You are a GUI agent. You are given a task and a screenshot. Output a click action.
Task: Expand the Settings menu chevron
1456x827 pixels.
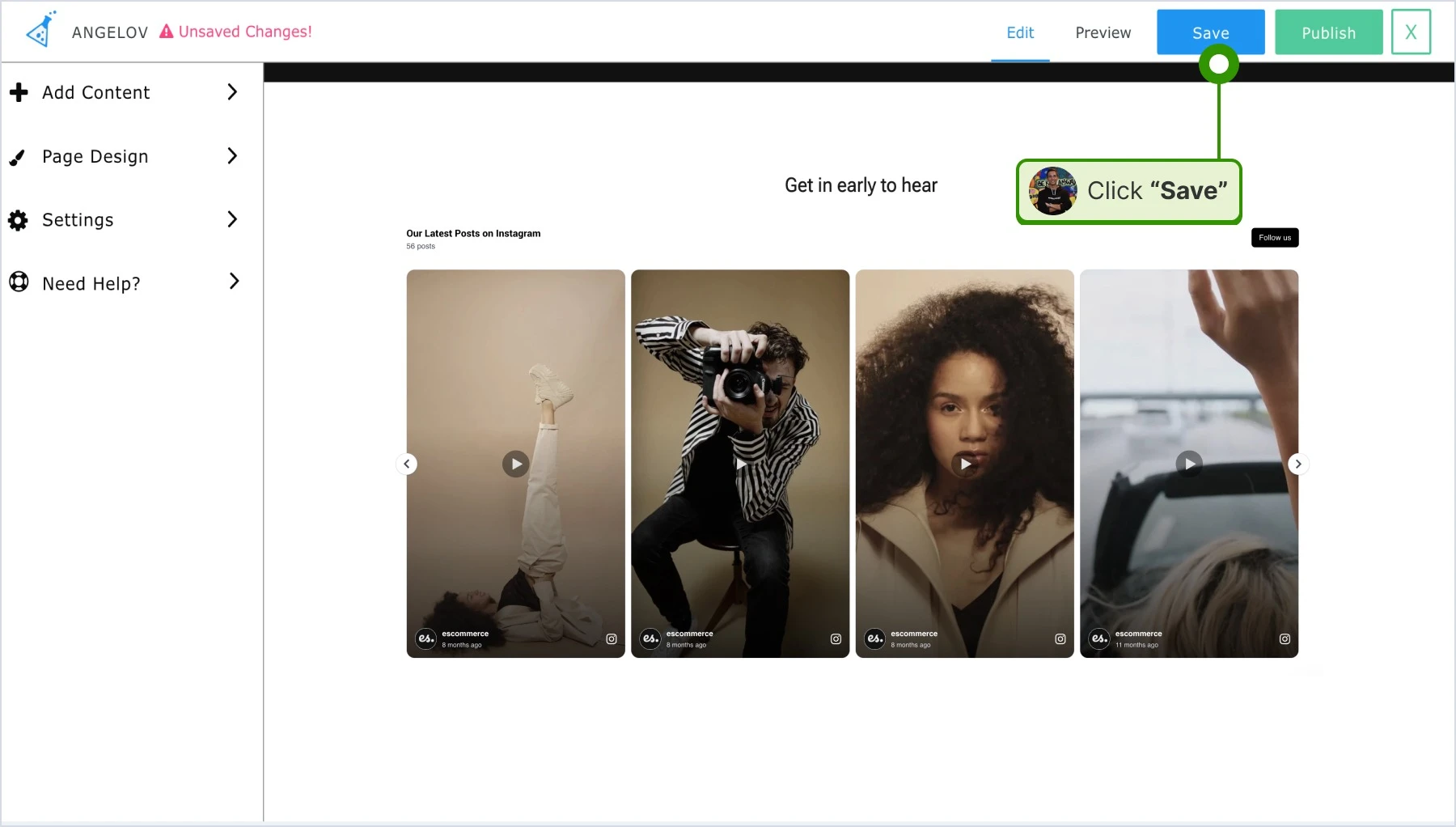[x=232, y=219]
